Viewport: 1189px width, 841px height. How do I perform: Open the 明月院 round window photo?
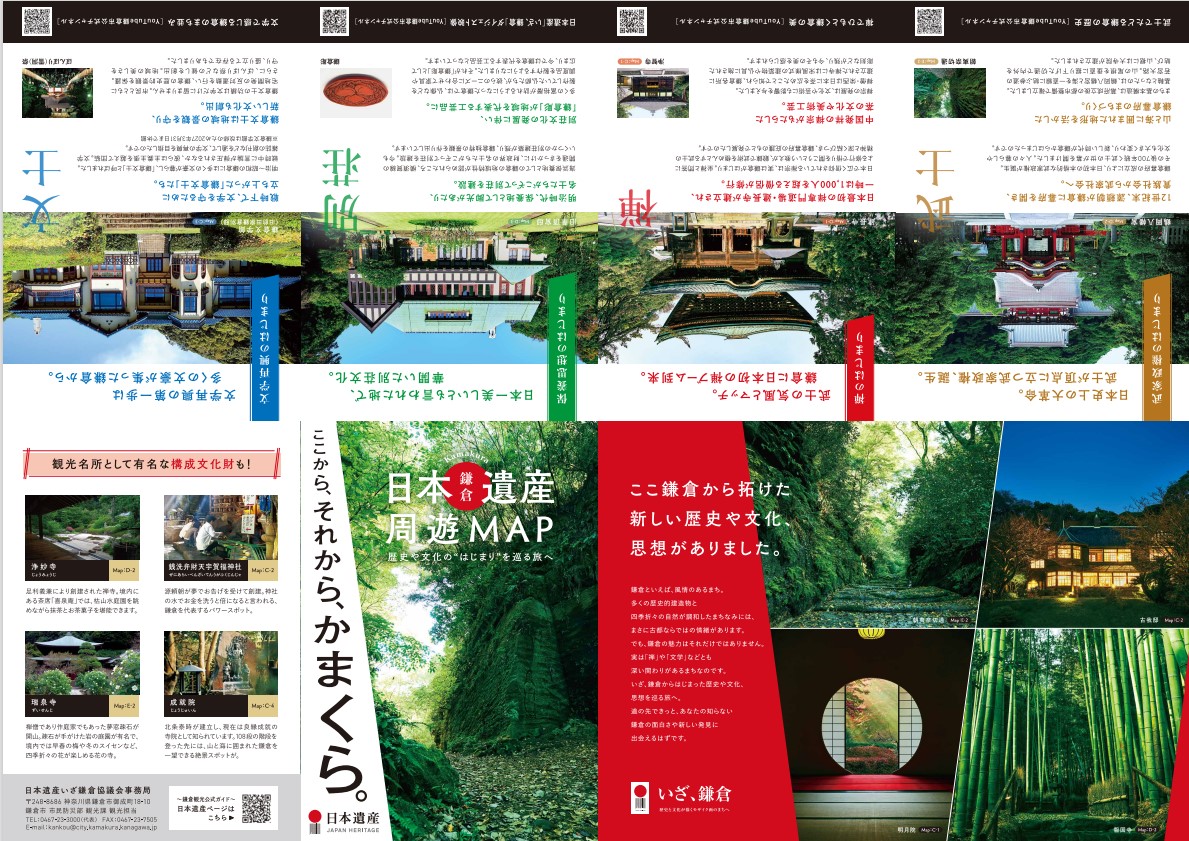coord(872,734)
